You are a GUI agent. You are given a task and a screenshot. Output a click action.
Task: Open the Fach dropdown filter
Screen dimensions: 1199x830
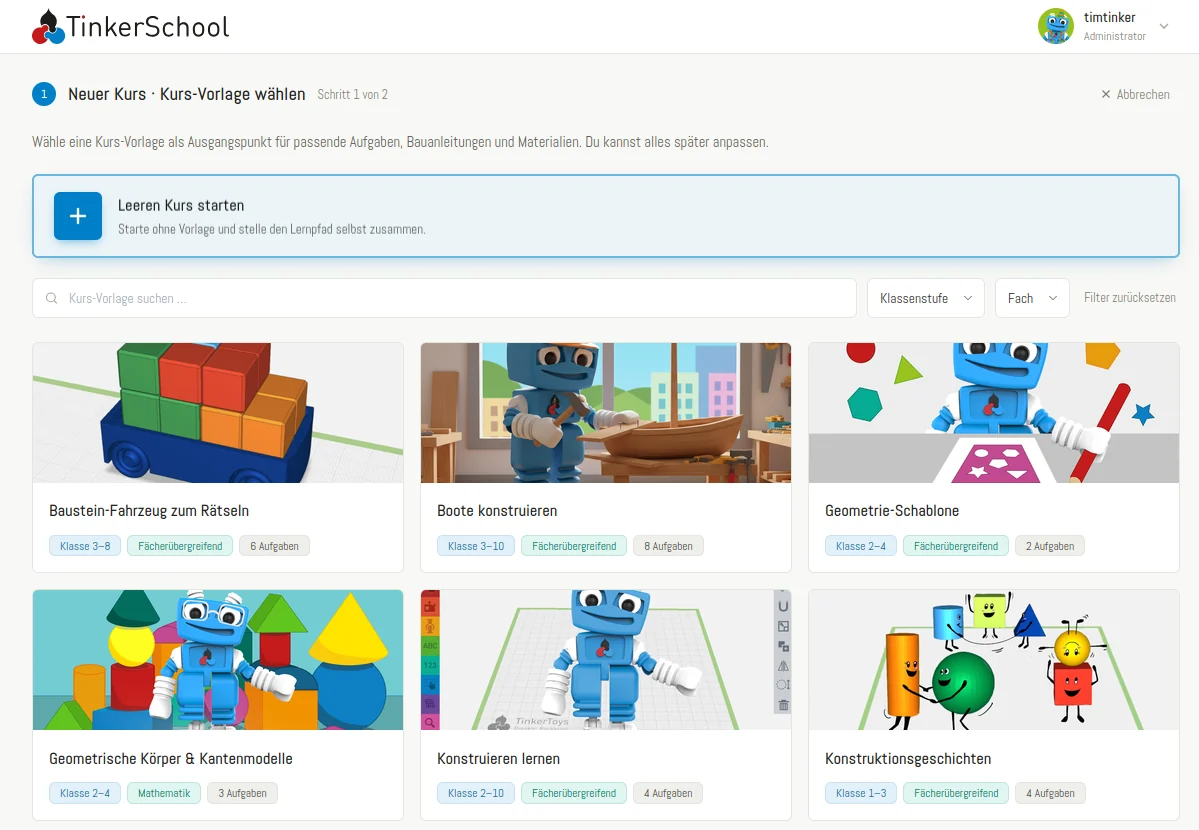coord(1032,298)
